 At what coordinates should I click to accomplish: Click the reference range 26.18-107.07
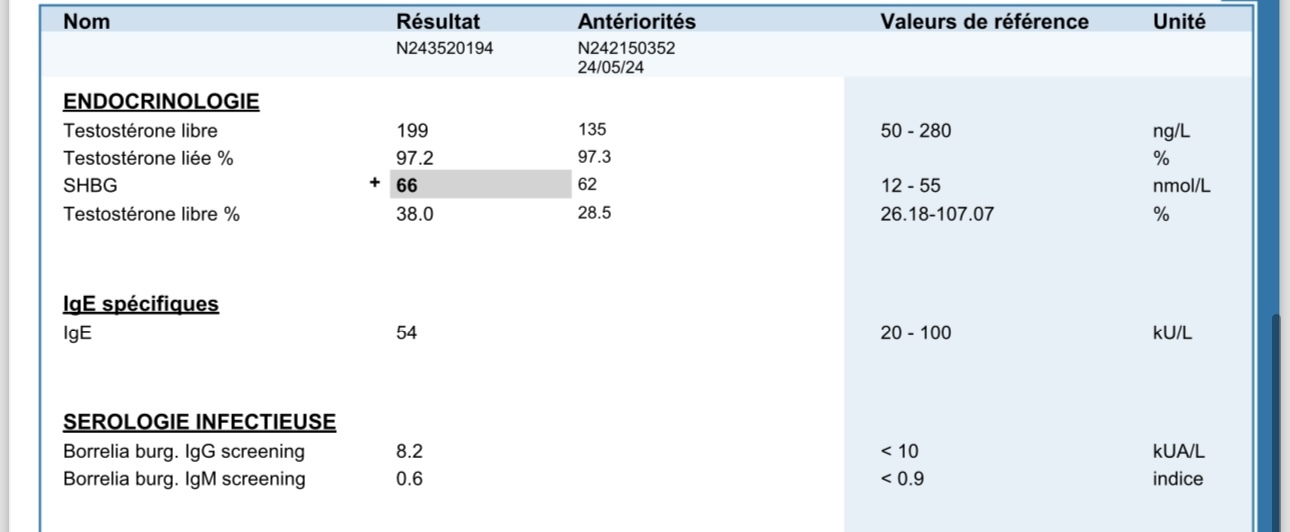[937, 214]
